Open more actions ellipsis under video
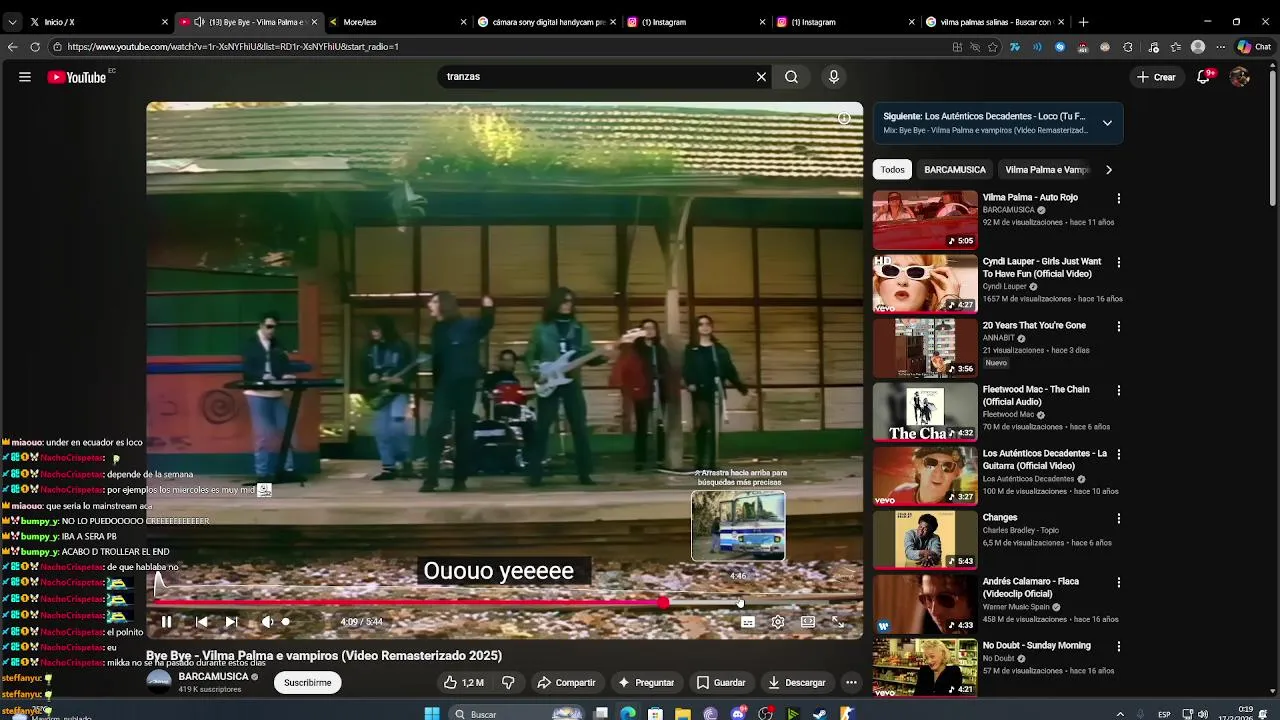This screenshot has width=1280, height=720. pyautogui.click(x=851, y=683)
